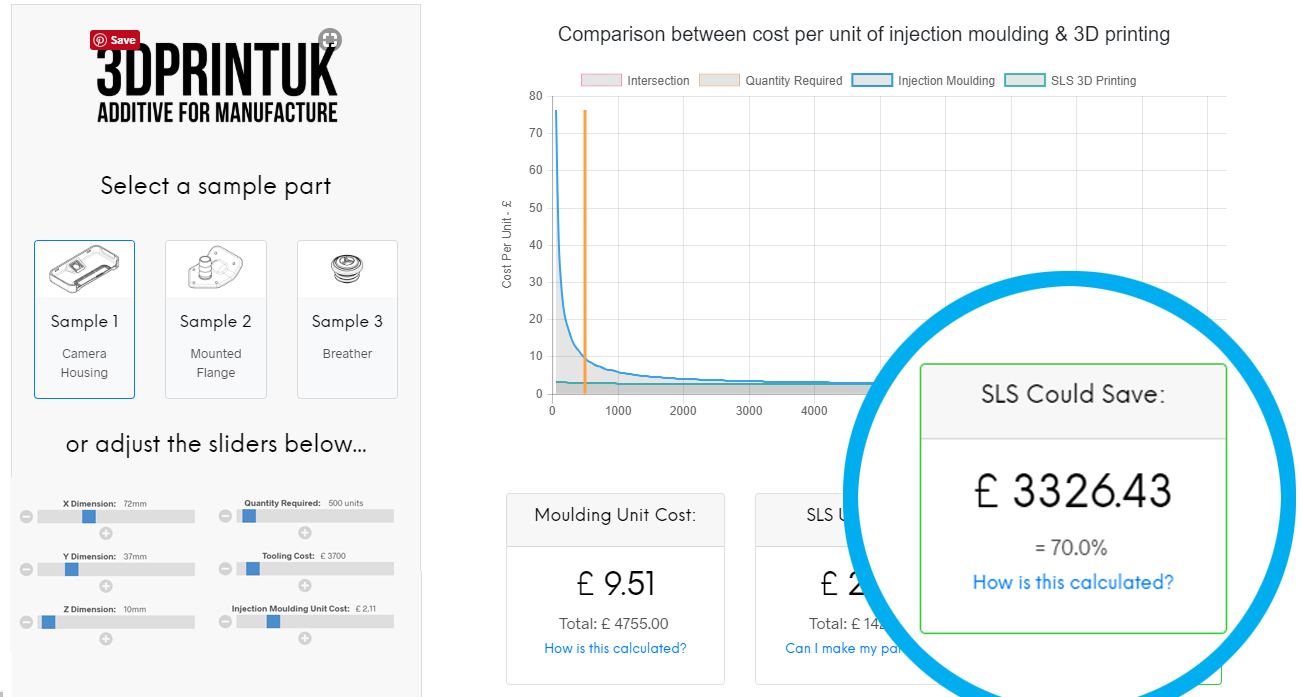Open 'How is this calculated?' under Moulding Unit Cost

(x=615, y=648)
